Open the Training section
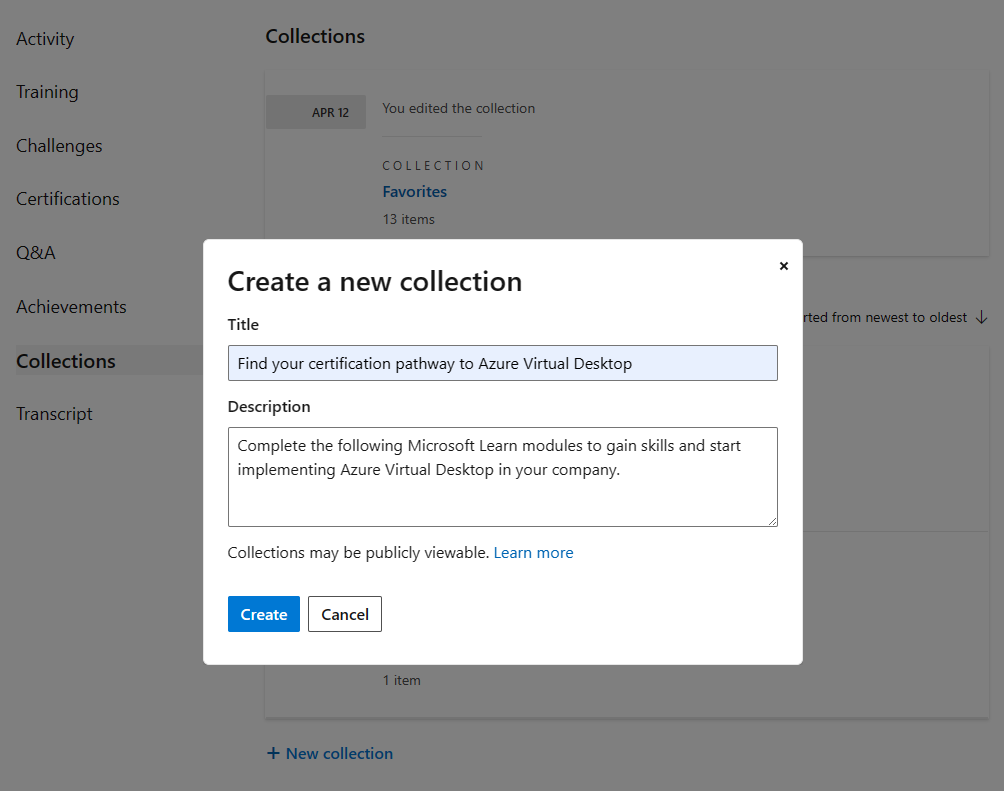 click(47, 91)
